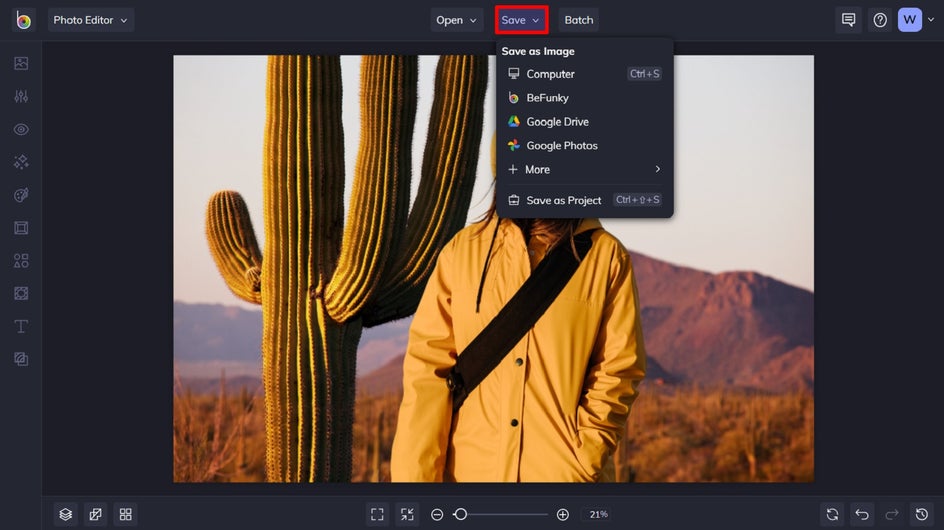Open the help question mark icon
Image resolution: width=944 pixels, height=530 pixels.
tap(880, 20)
